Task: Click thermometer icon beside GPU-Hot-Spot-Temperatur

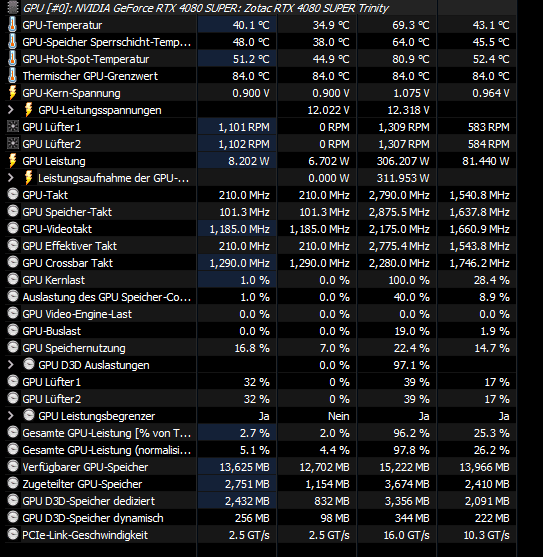Action: click(x=12, y=59)
